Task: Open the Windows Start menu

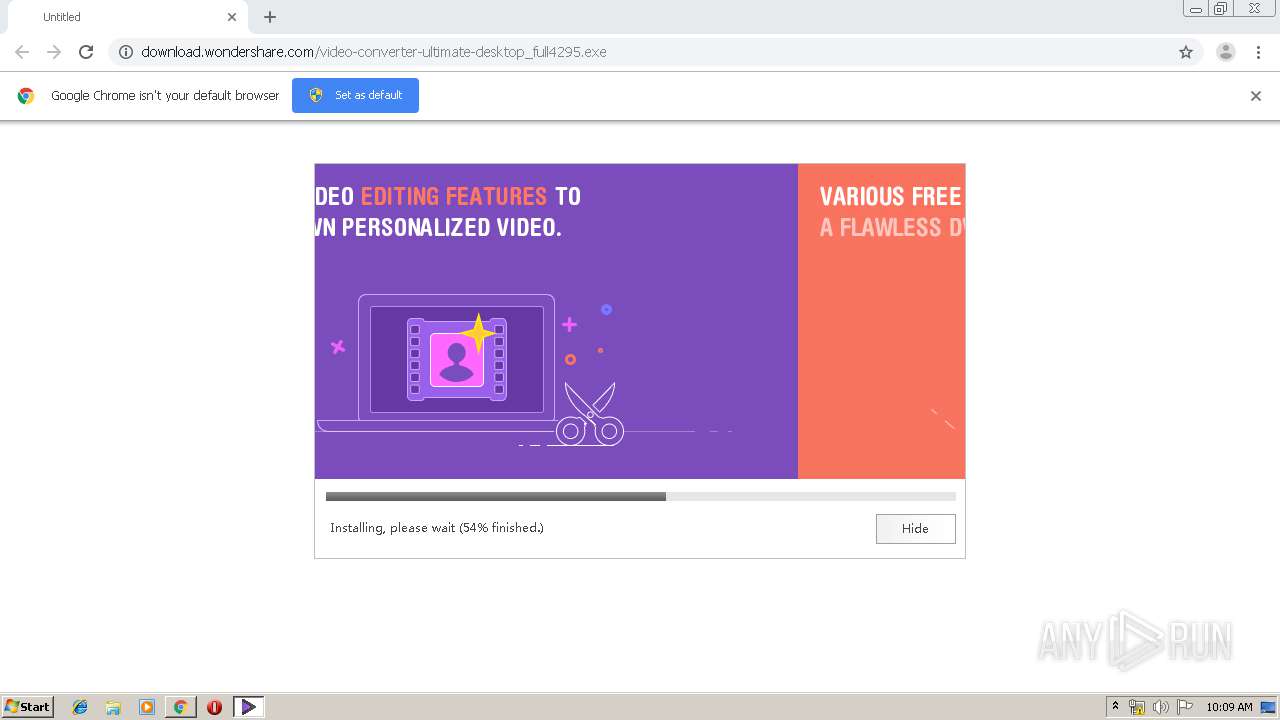Action: click(28, 706)
